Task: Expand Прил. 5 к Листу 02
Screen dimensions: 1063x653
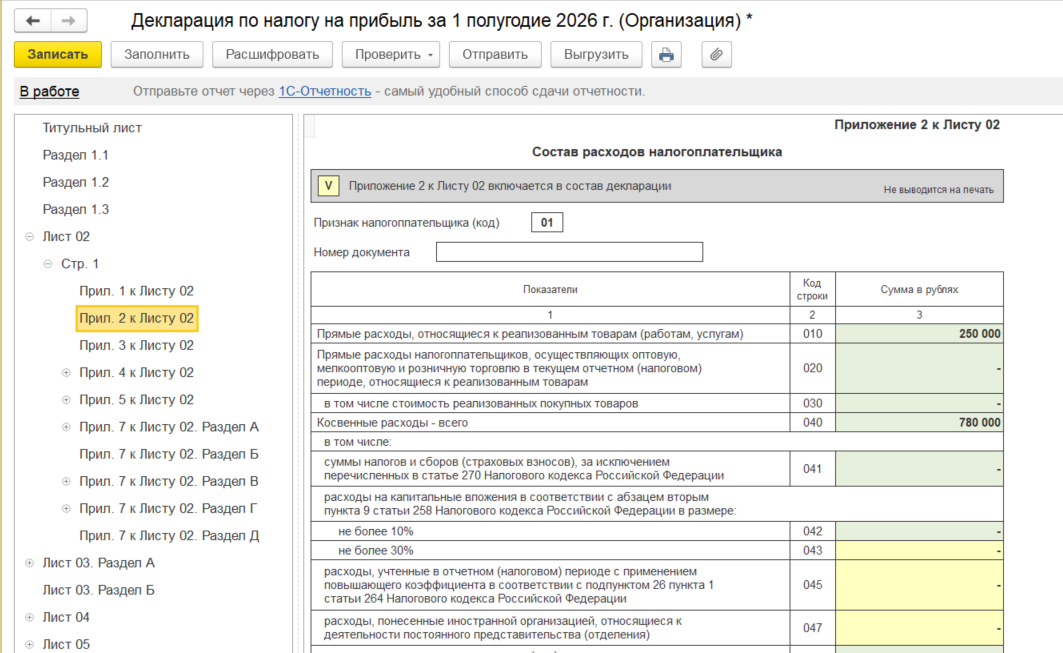Action: tap(66, 399)
